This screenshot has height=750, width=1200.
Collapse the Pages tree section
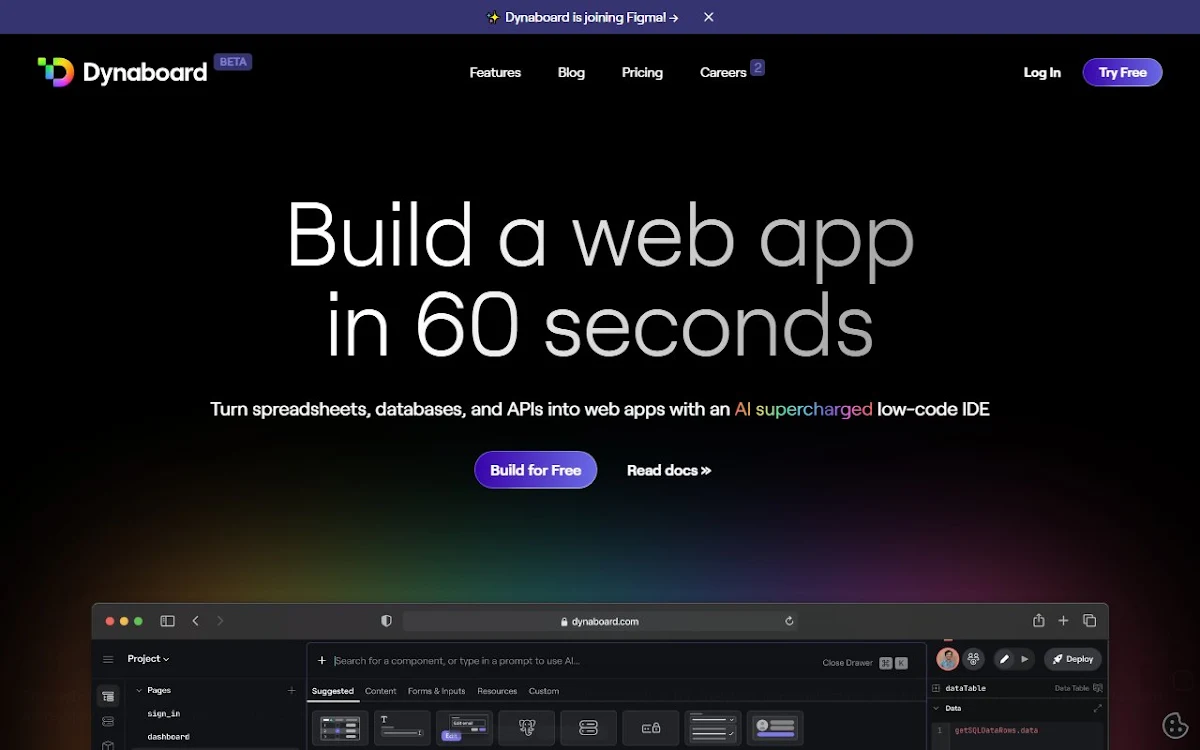[x=139, y=691]
